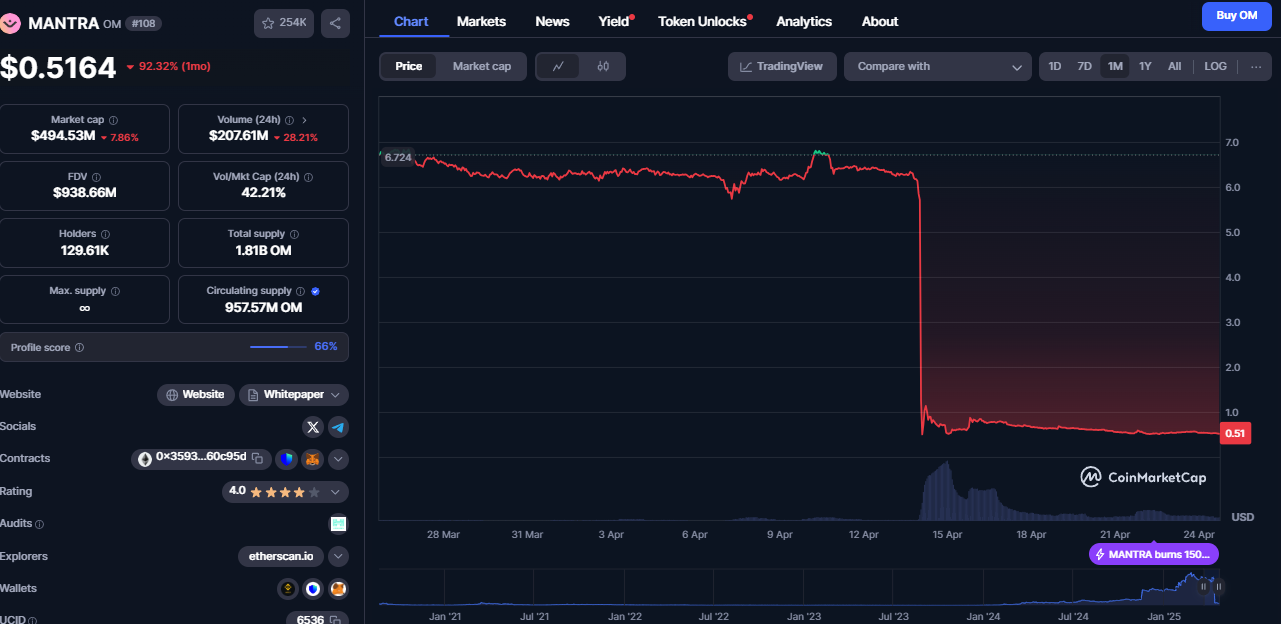The width and height of the screenshot is (1281, 624).
Task: Open the MetaMask wallet icon in the Wallets row
Action: 338,589
